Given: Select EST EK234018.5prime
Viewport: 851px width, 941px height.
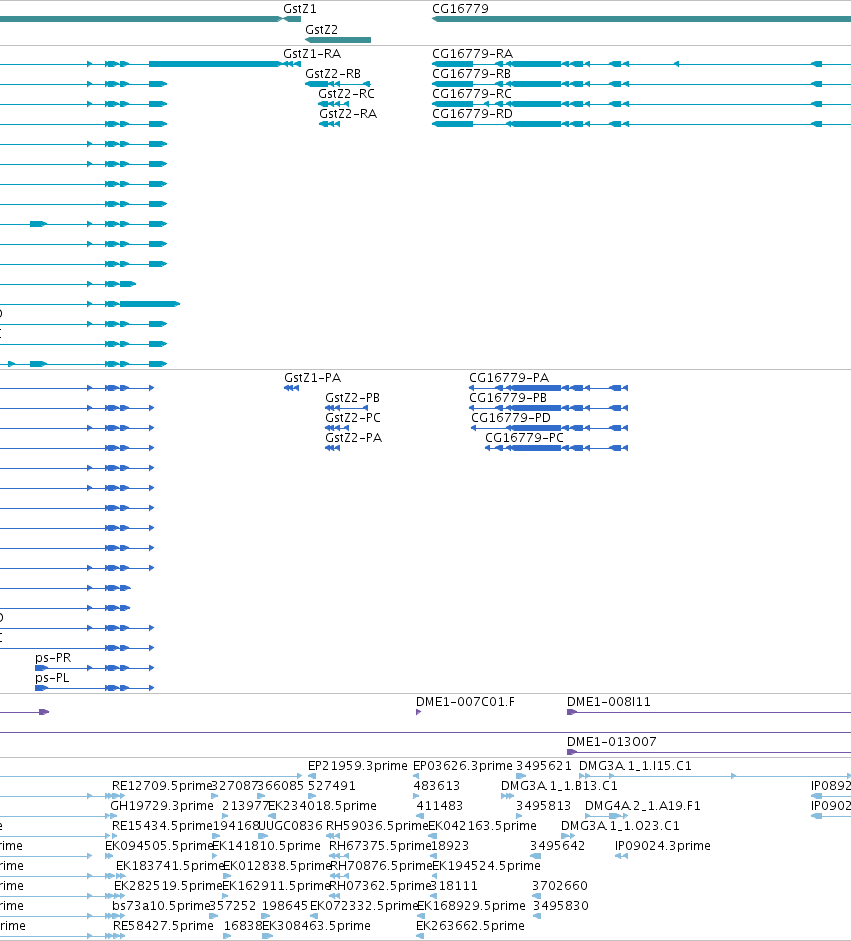Looking at the screenshot, I should pos(322,806).
